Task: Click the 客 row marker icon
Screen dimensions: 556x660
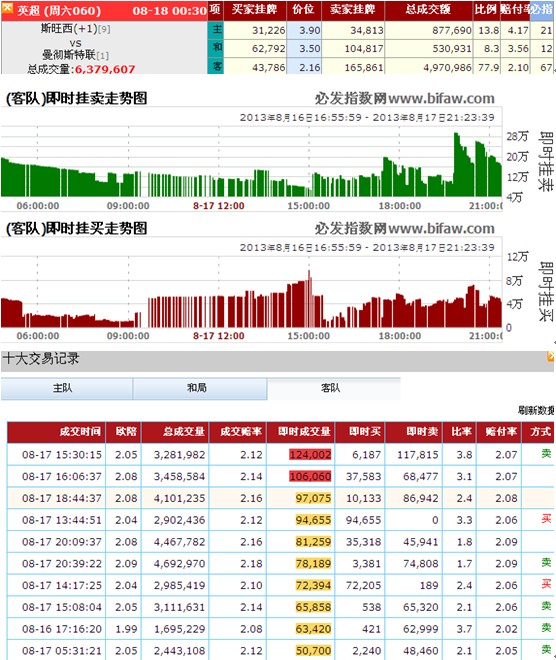Action: point(216,66)
